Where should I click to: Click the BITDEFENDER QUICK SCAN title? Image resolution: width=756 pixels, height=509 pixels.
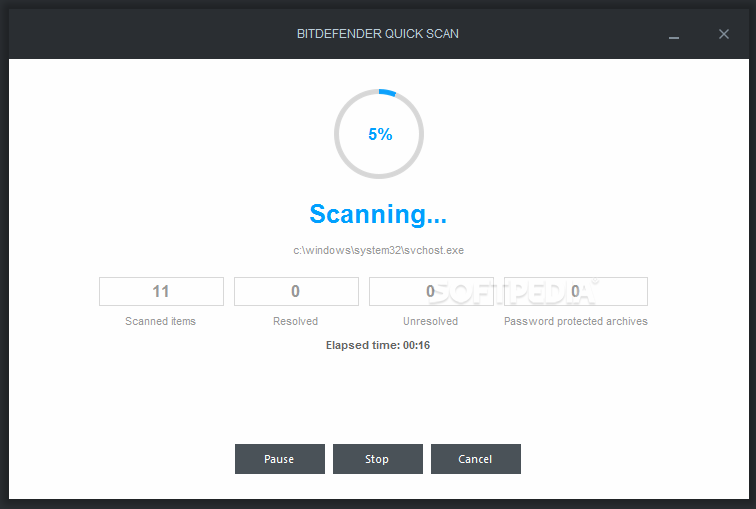pyautogui.click(x=378, y=34)
